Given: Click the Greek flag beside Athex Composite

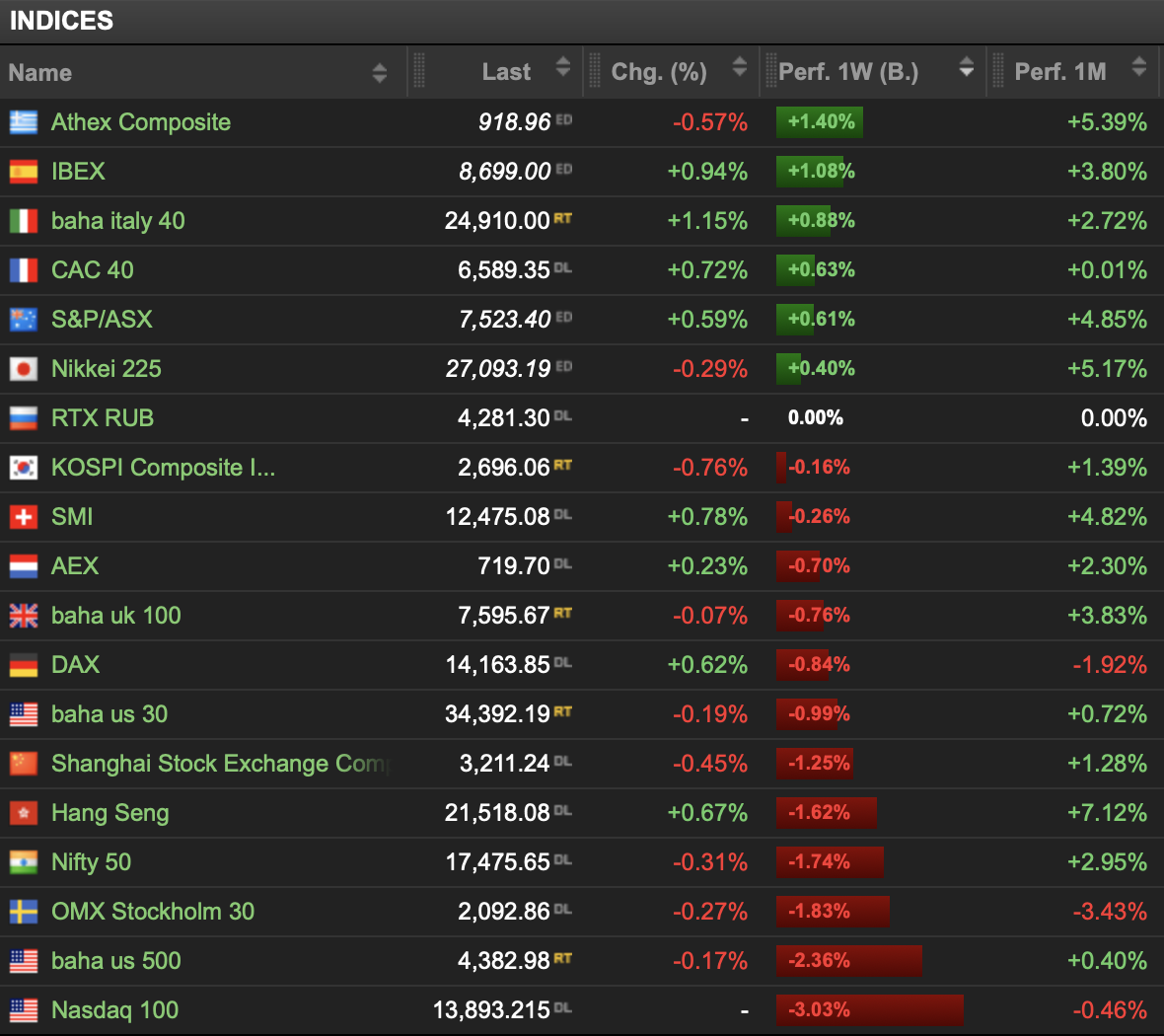Looking at the screenshot, I should [24, 121].
